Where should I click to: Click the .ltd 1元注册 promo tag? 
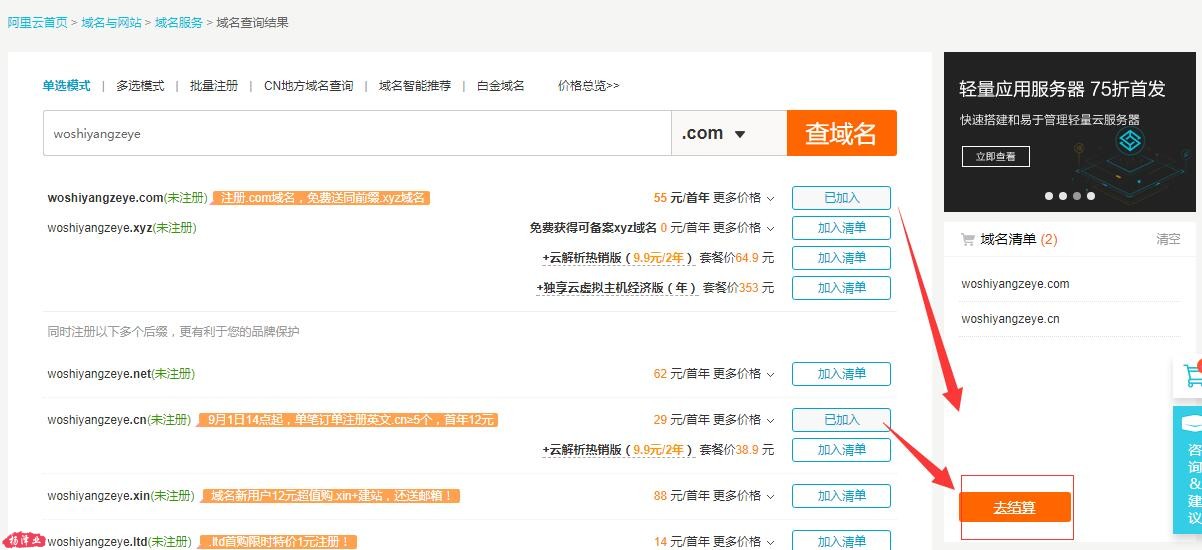pos(277,542)
